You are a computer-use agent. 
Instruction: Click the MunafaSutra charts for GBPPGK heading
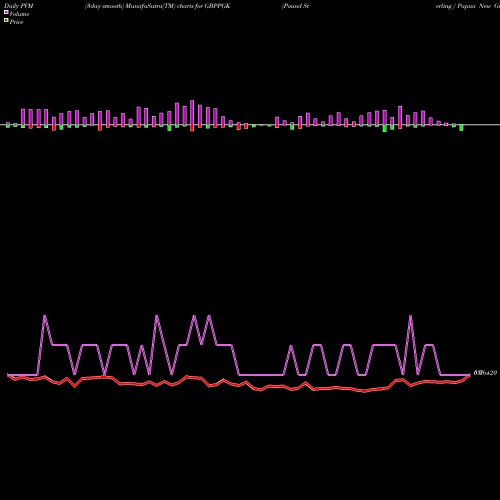(157, 6)
